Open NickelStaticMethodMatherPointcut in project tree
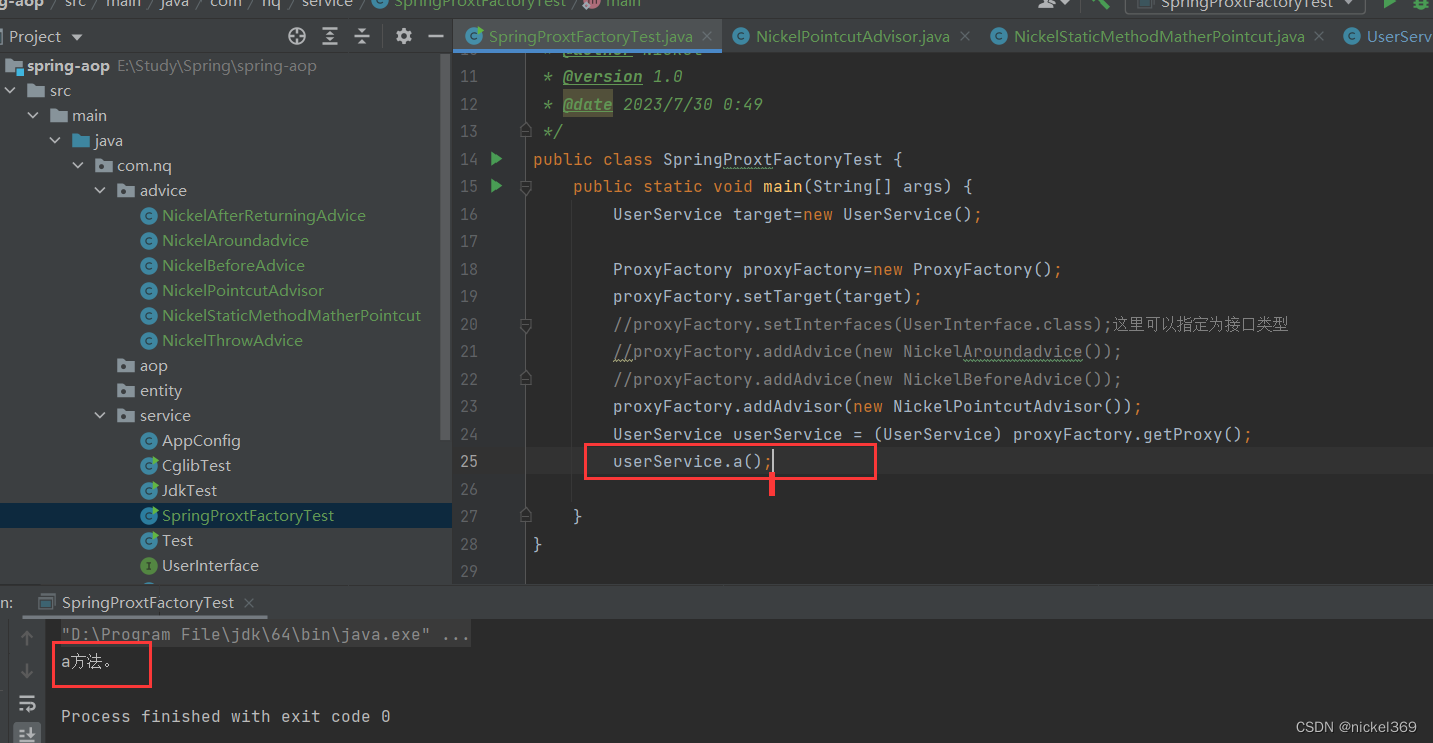The width and height of the screenshot is (1433, 743). (x=291, y=315)
